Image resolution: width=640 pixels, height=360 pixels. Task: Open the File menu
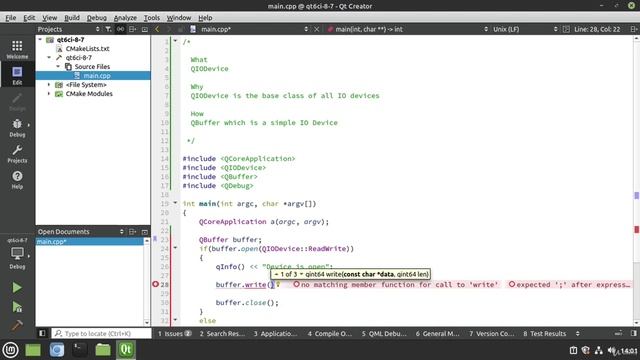pos(11,18)
